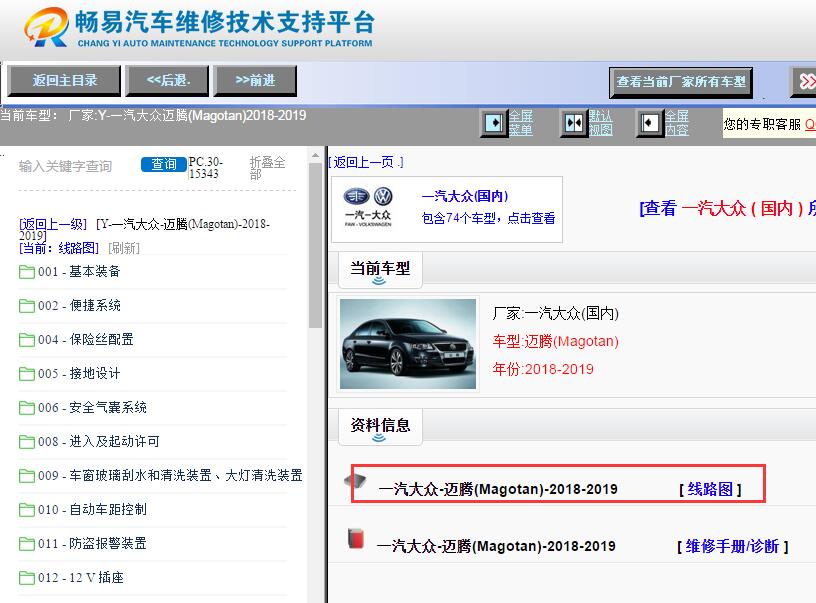Click the left tree panel scrollbar thumb
The height and width of the screenshot is (603, 816).
click(315, 246)
